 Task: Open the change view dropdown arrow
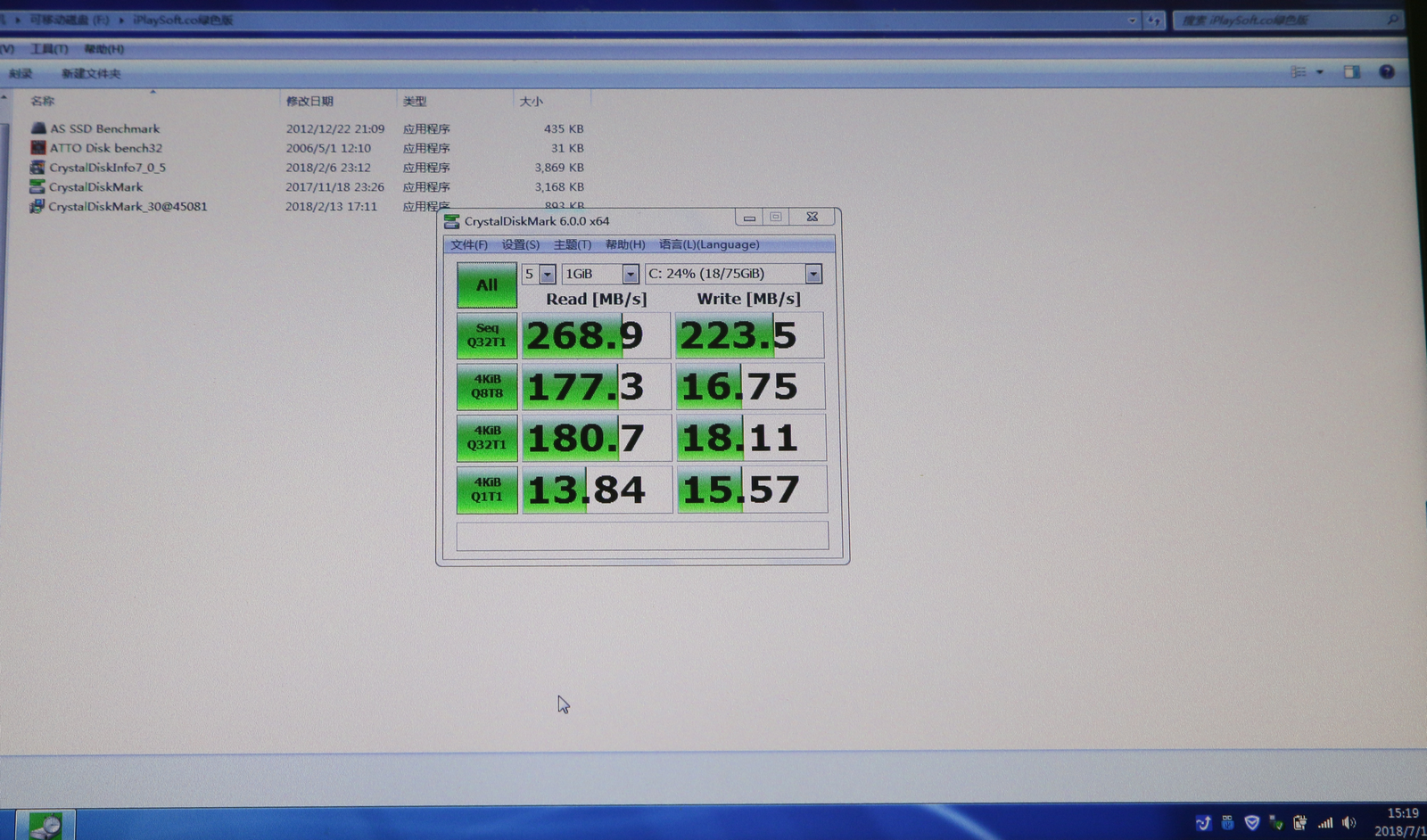pos(1320,72)
